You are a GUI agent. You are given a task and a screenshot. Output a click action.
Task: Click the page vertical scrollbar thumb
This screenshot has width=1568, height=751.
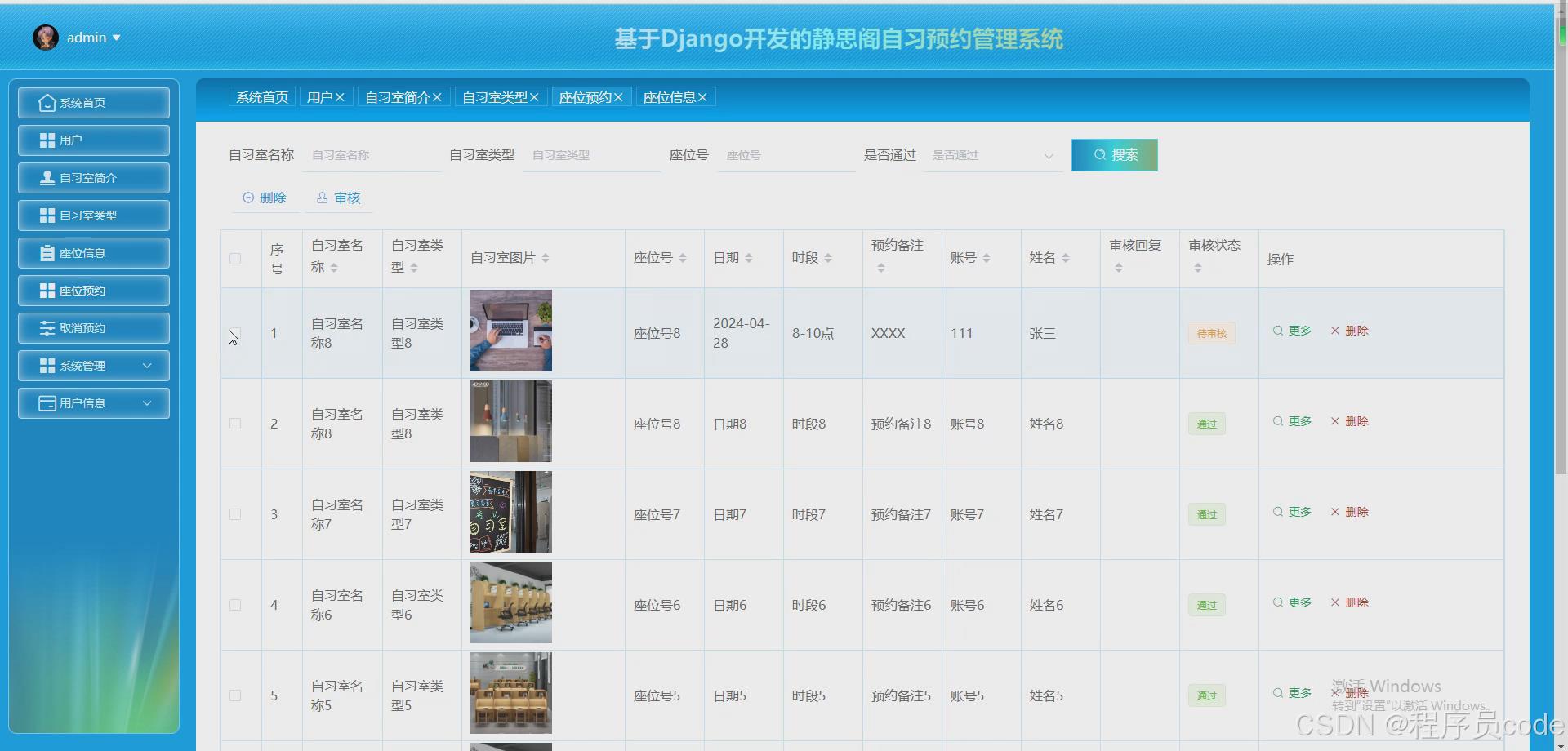(x=1561, y=245)
